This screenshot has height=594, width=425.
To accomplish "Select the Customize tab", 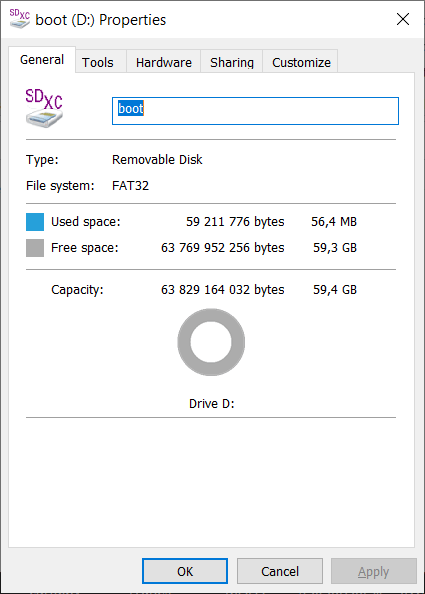I will pyautogui.click(x=301, y=62).
